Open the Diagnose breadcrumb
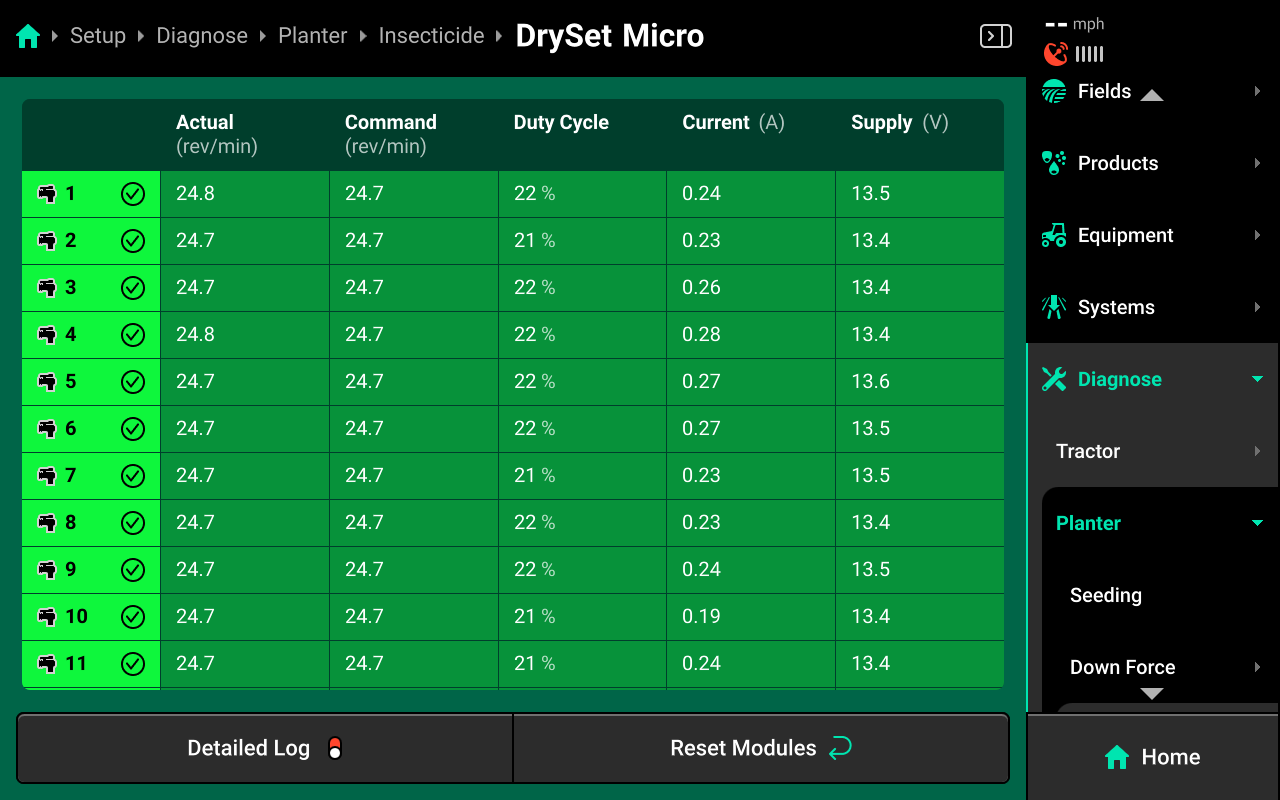This screenshot has width=1280, height=800. pyautogui.click(x=202, y=36)
